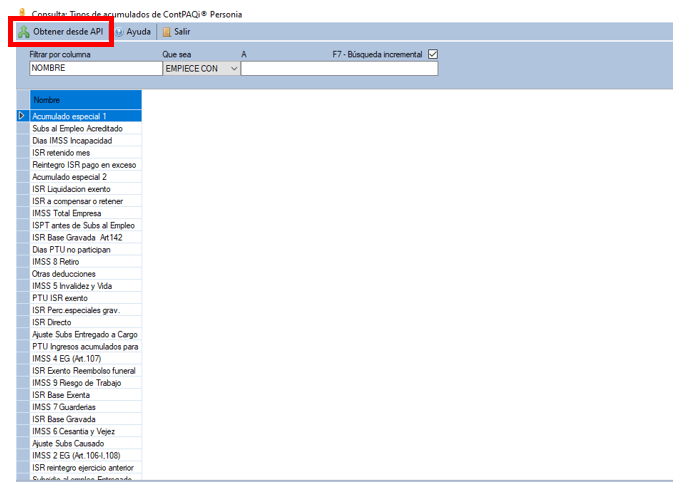Select row ISPT antes de Subs al Empleo
This screenshot has height=484, width=679.
pyautogui.click(x=86, y=225)
